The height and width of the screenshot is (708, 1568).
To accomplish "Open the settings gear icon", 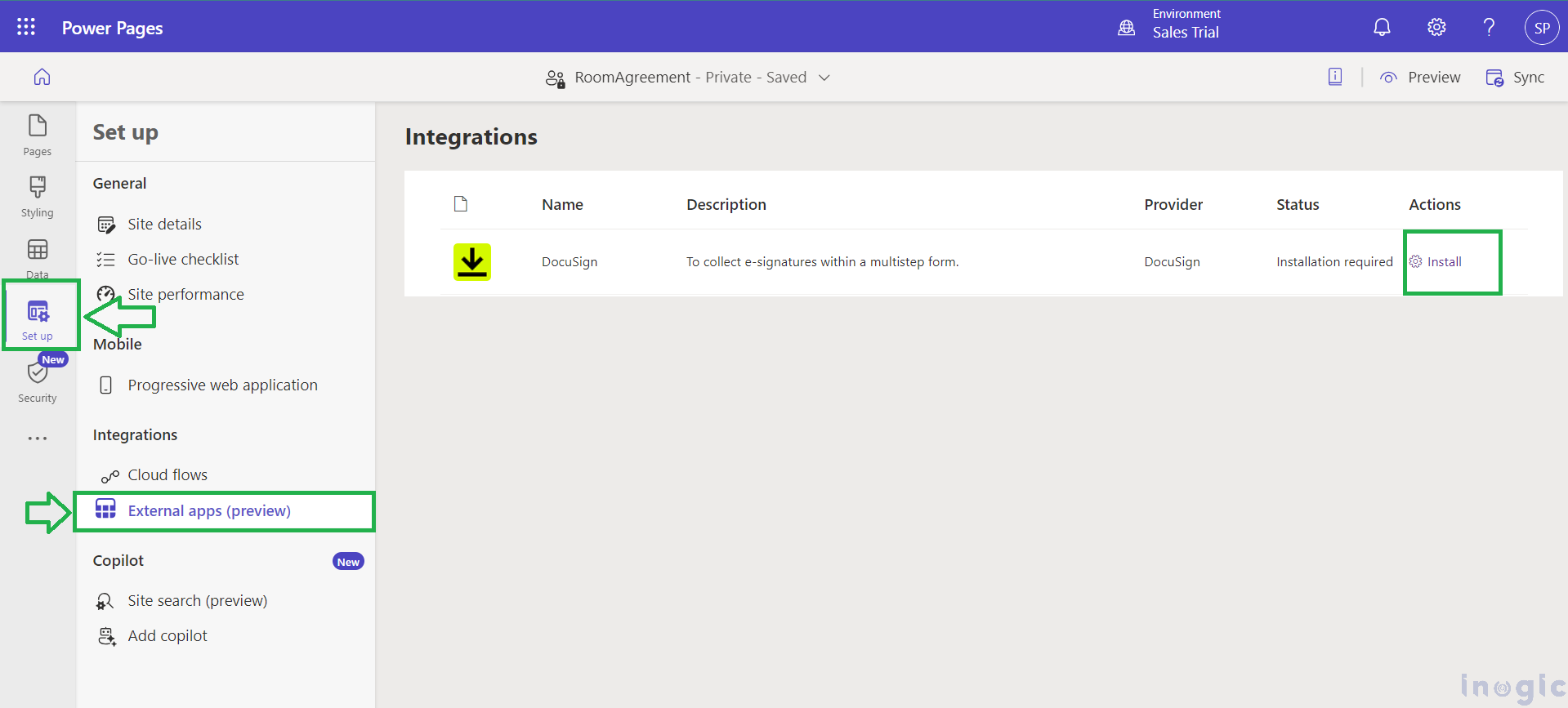I will pos(1436,28).
